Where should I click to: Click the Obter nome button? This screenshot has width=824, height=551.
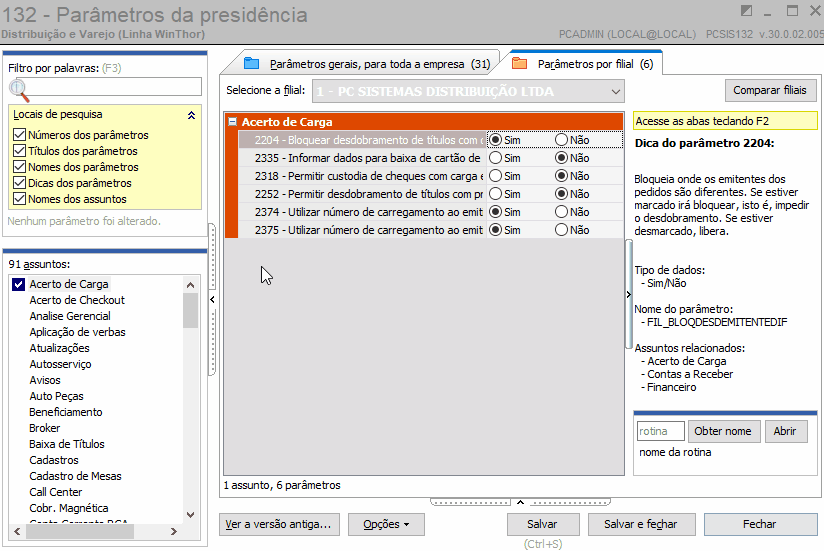click(x=723, y=431)
